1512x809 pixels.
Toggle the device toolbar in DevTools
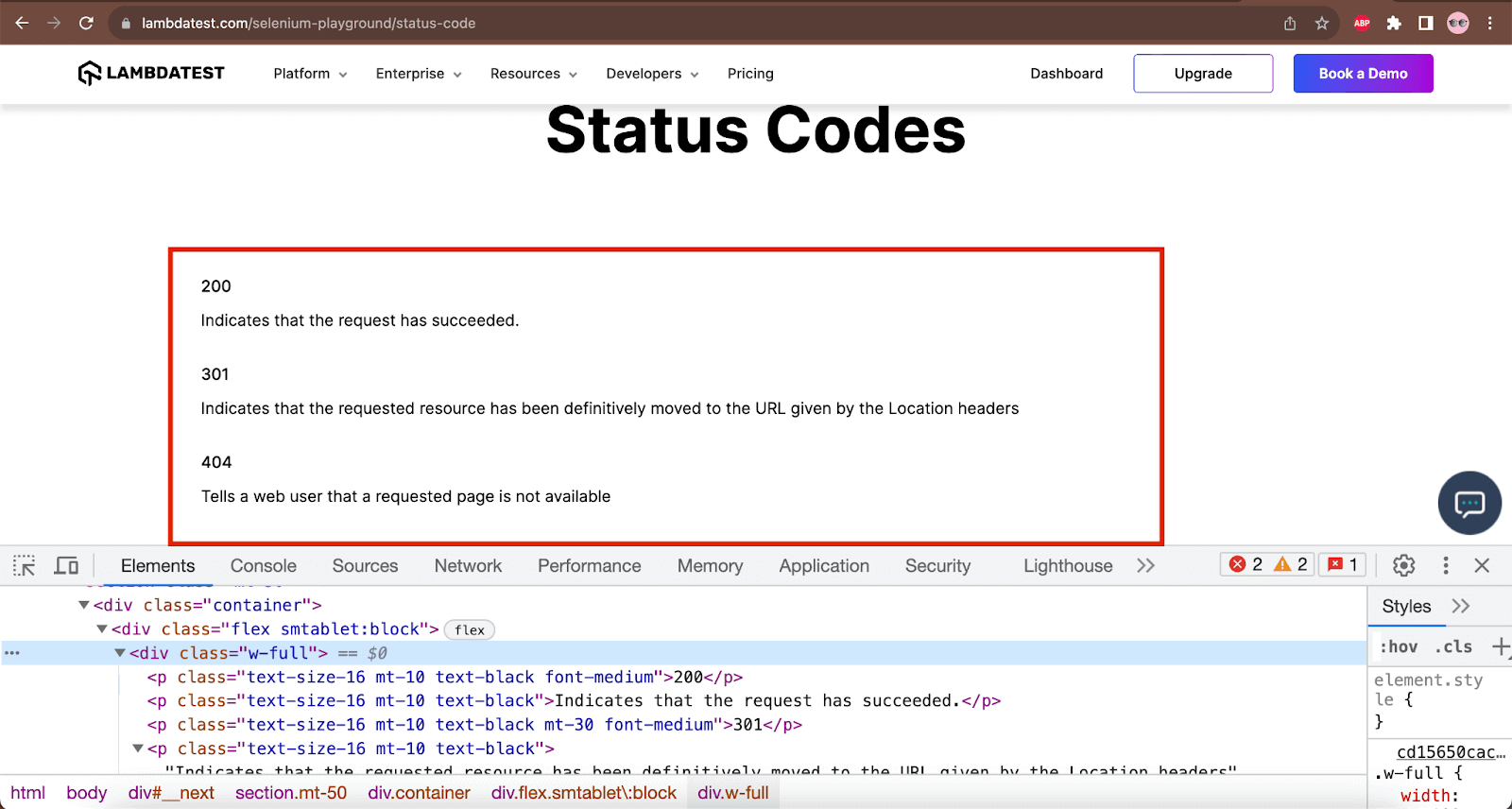66,565
